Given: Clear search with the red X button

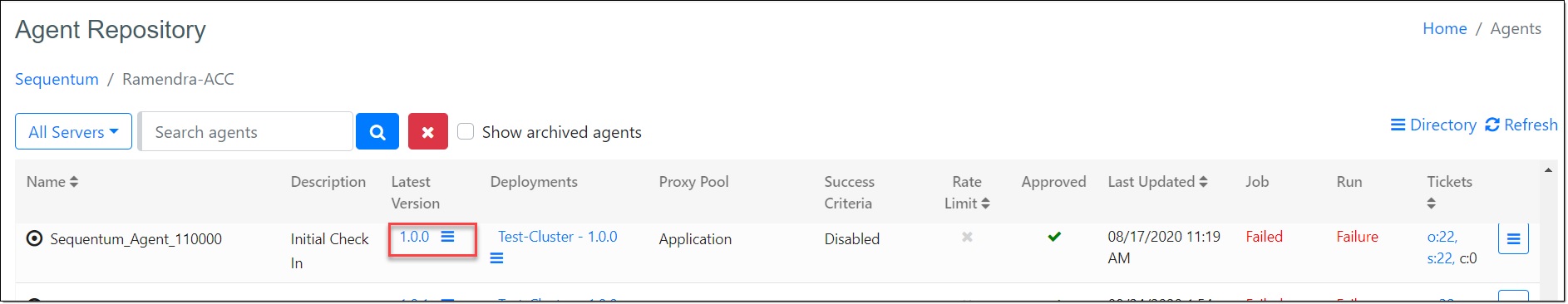Looking at the screenshot, I should [428, 132].
